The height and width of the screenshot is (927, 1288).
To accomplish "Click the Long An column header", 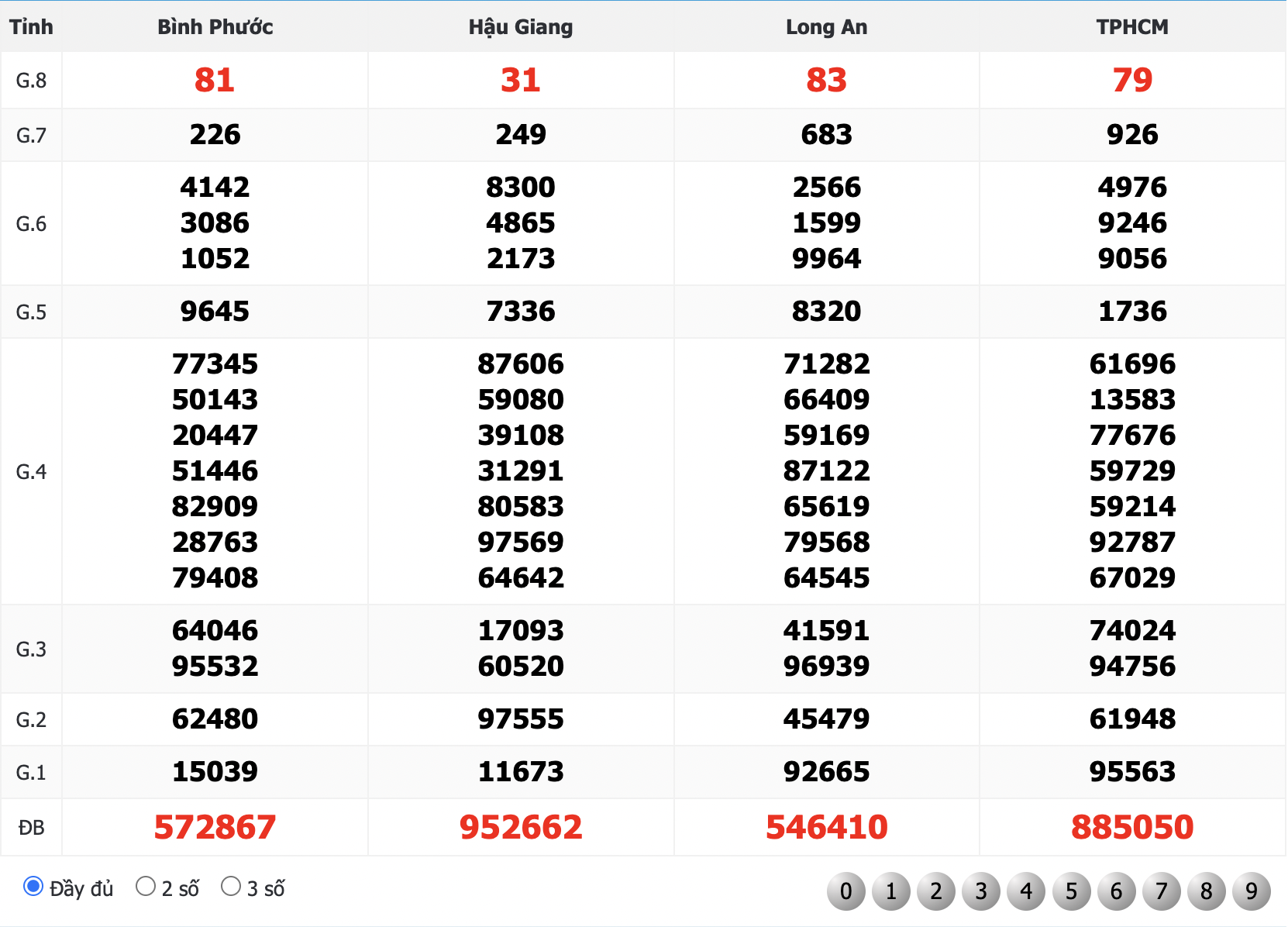I will click(826, 27).
